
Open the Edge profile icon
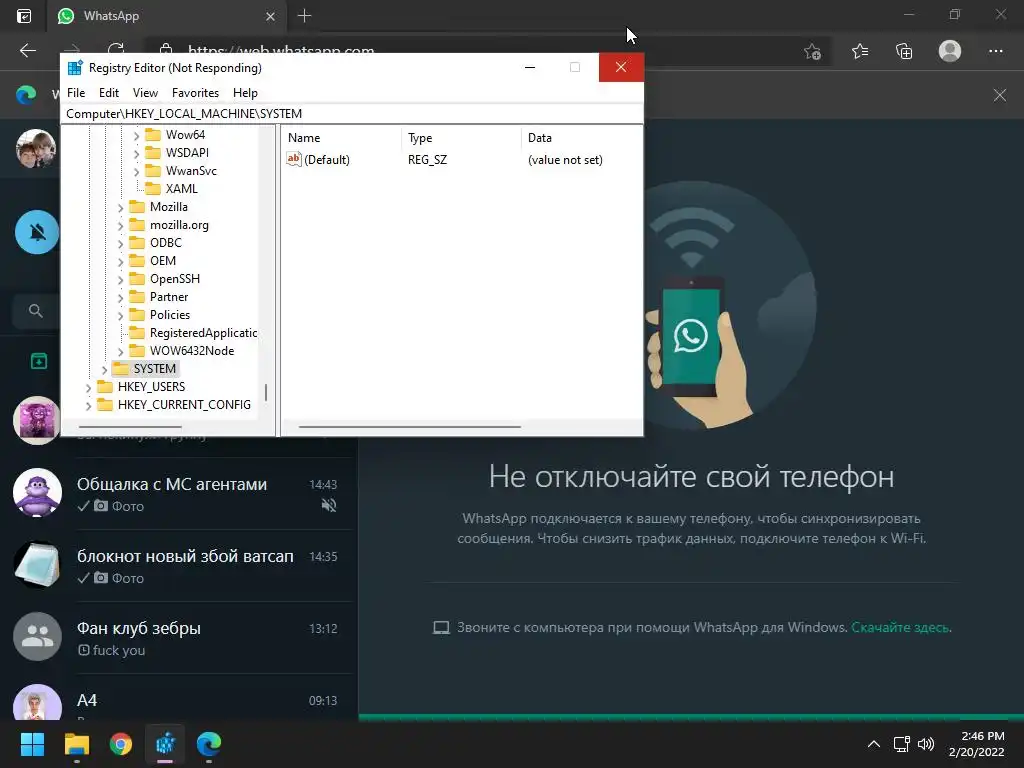(x=950, y=51)
